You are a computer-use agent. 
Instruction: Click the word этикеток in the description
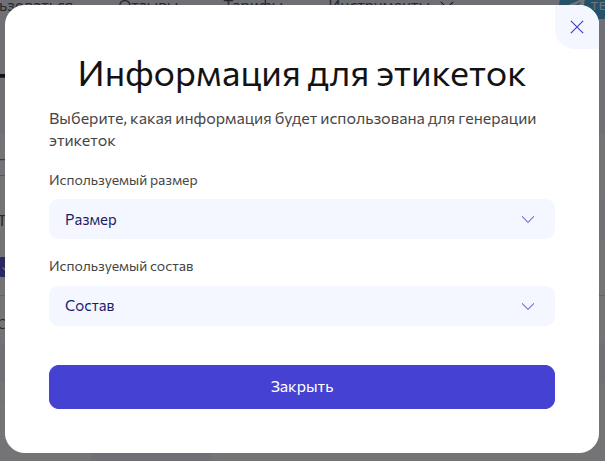pos(82,142)
